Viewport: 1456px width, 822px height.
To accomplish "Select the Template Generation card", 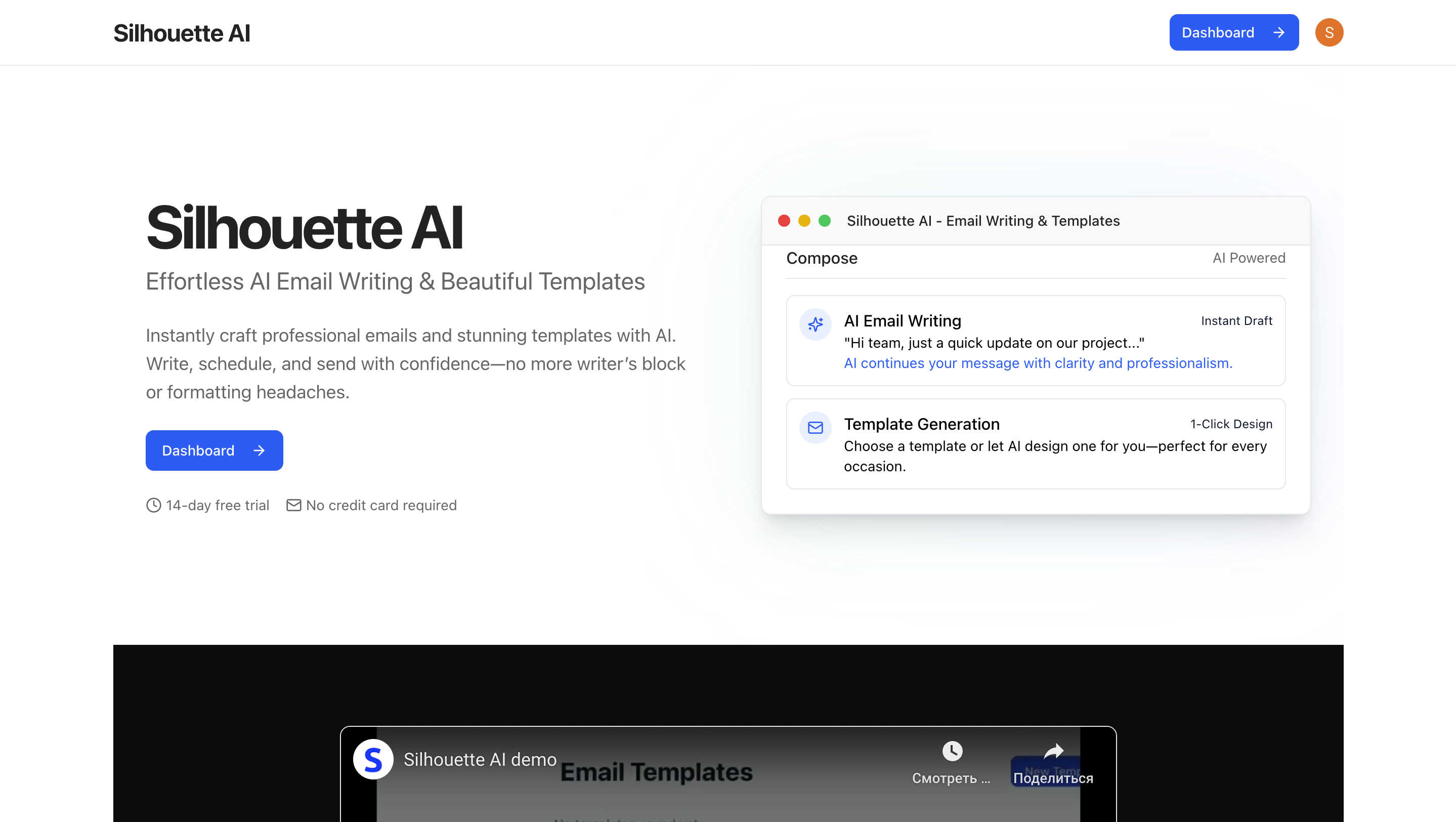I will coord(1036,444).
